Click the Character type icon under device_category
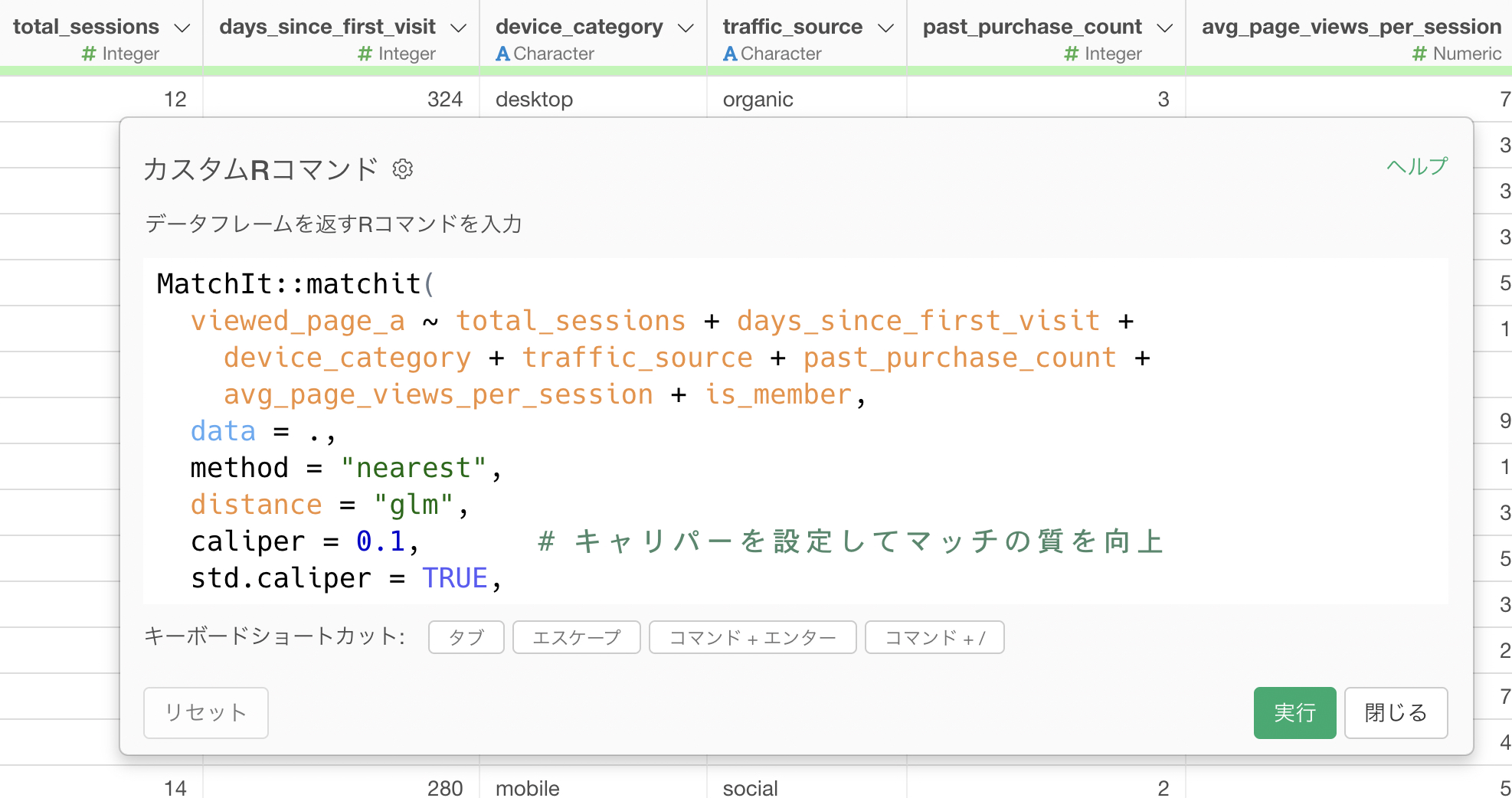The image size is (1512, 798). tap(502, 54)
